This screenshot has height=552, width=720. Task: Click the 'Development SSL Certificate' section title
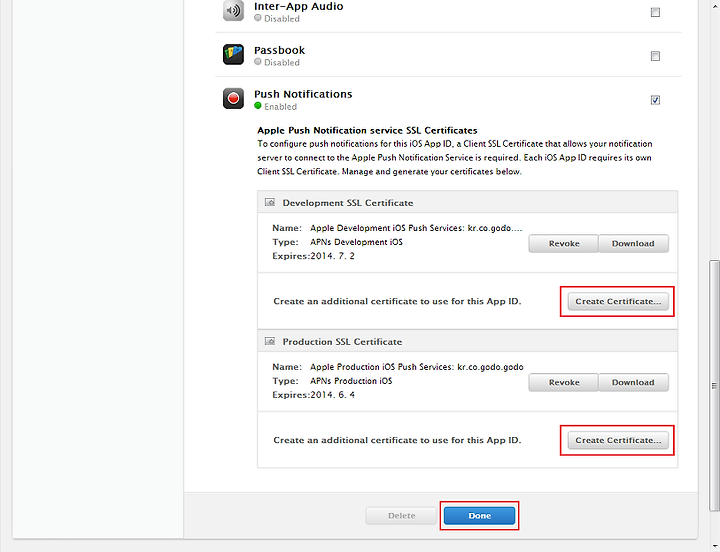tap(348, 203)
